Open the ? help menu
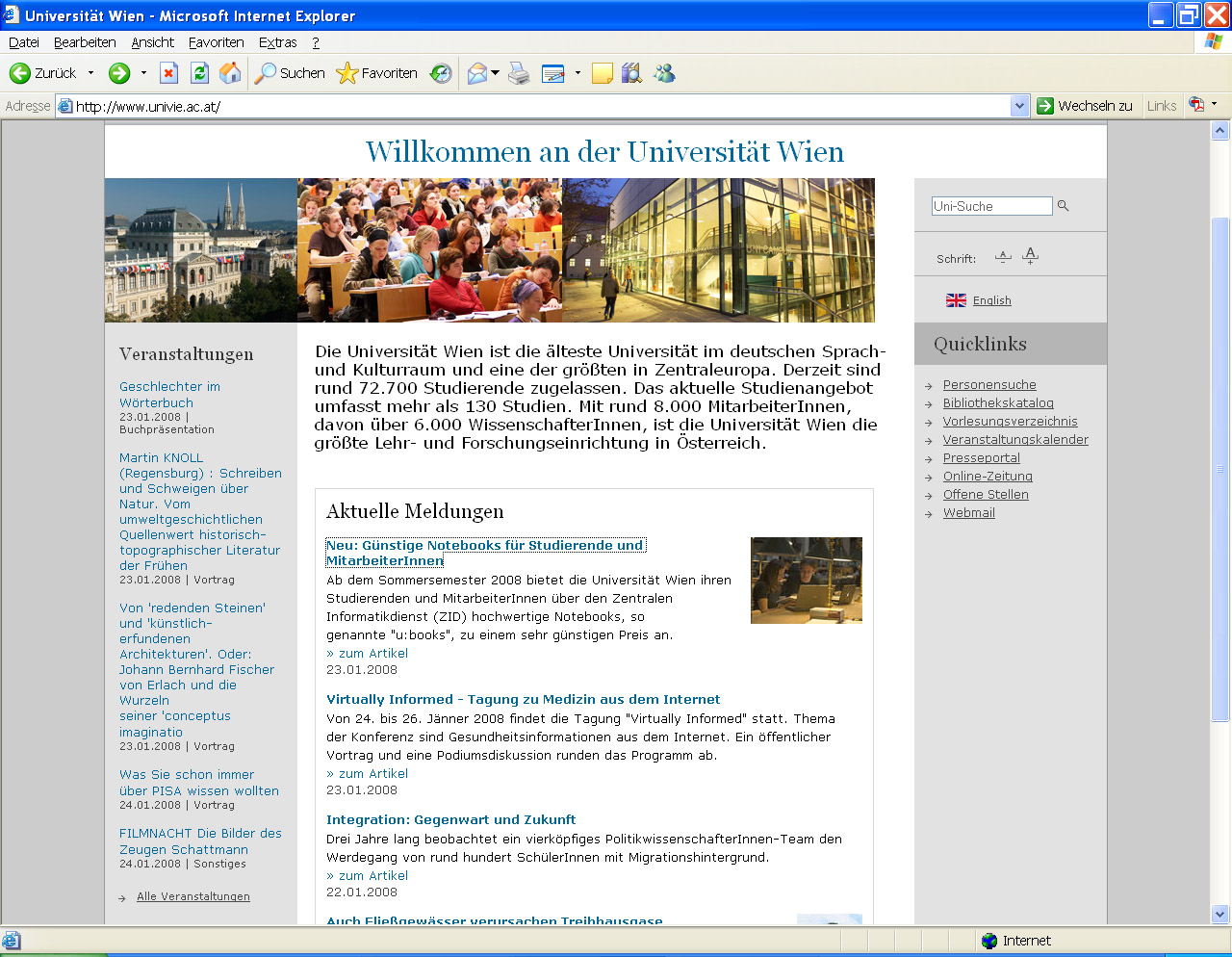 (x=316, y=42)
